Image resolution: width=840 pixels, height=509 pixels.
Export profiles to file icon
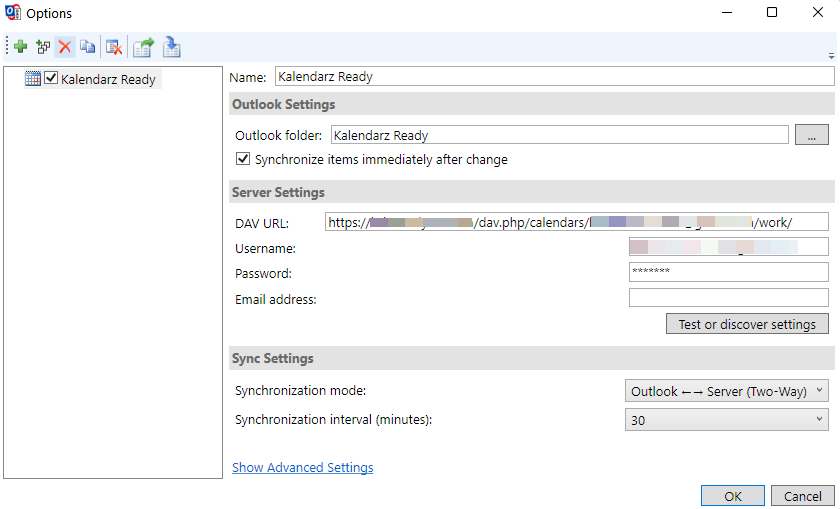pos(143,47)
